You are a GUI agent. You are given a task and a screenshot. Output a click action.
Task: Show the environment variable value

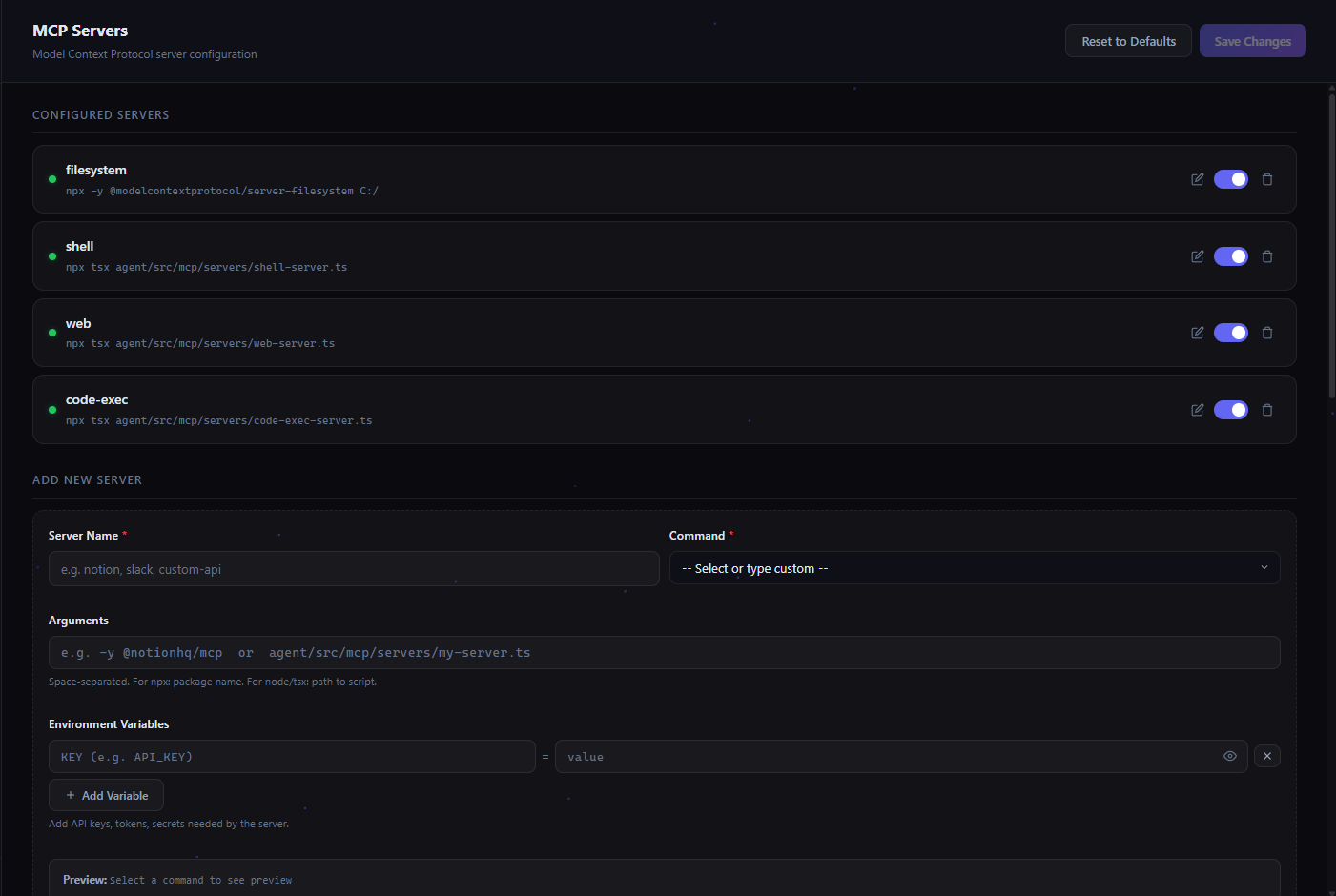tap(1230, 756)
